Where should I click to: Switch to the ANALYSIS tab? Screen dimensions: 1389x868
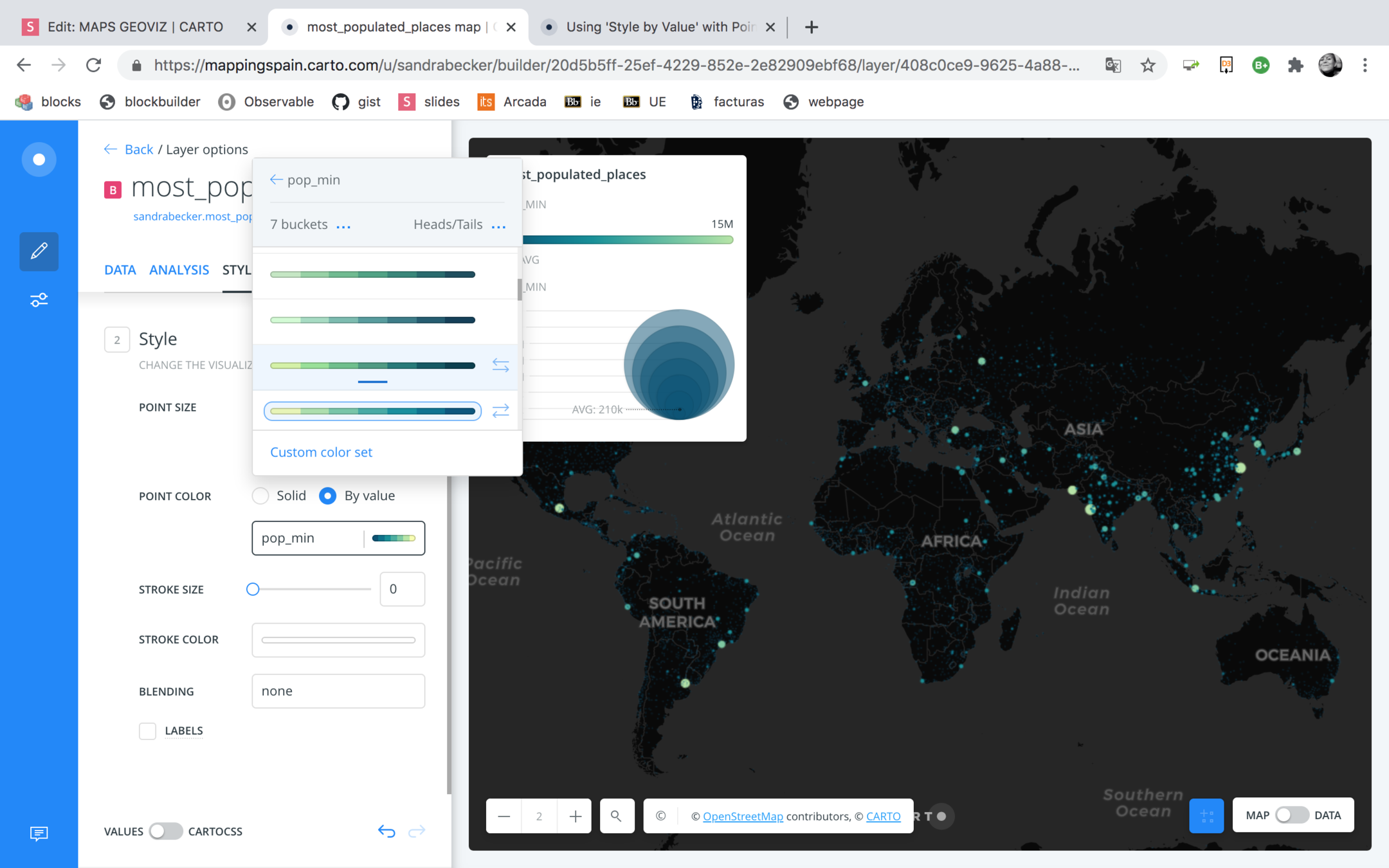tap(179, 270)
